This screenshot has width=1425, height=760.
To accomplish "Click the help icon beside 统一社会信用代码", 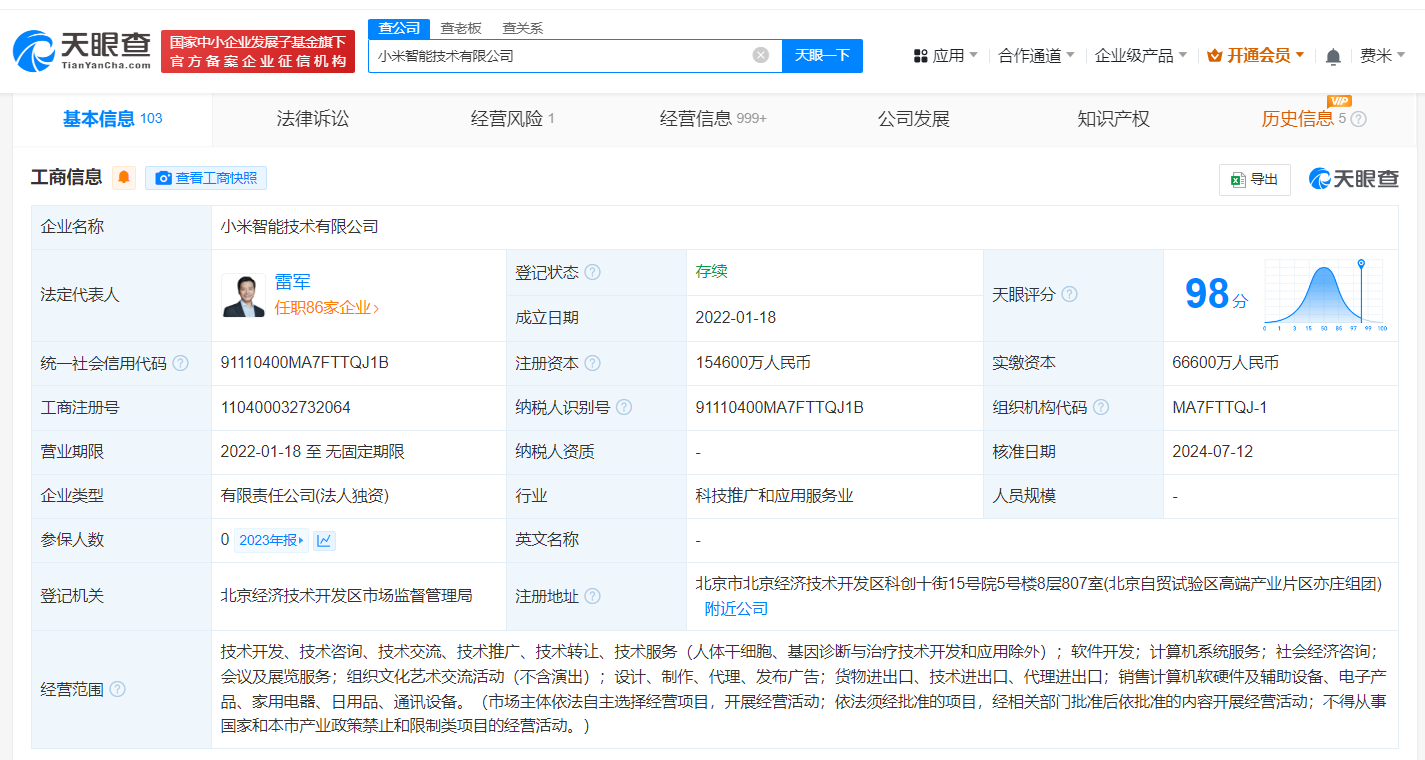I will 180,363.
